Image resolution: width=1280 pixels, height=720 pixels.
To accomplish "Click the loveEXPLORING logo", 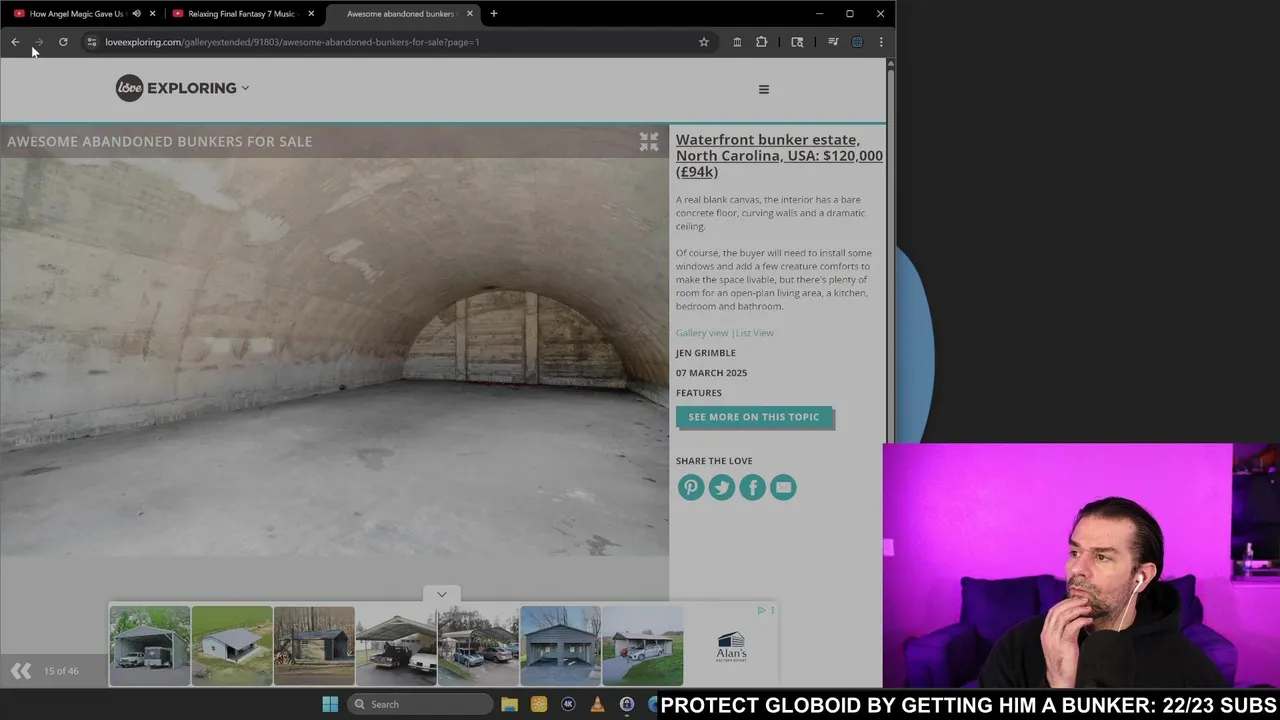I will click(x=176, y=88).
